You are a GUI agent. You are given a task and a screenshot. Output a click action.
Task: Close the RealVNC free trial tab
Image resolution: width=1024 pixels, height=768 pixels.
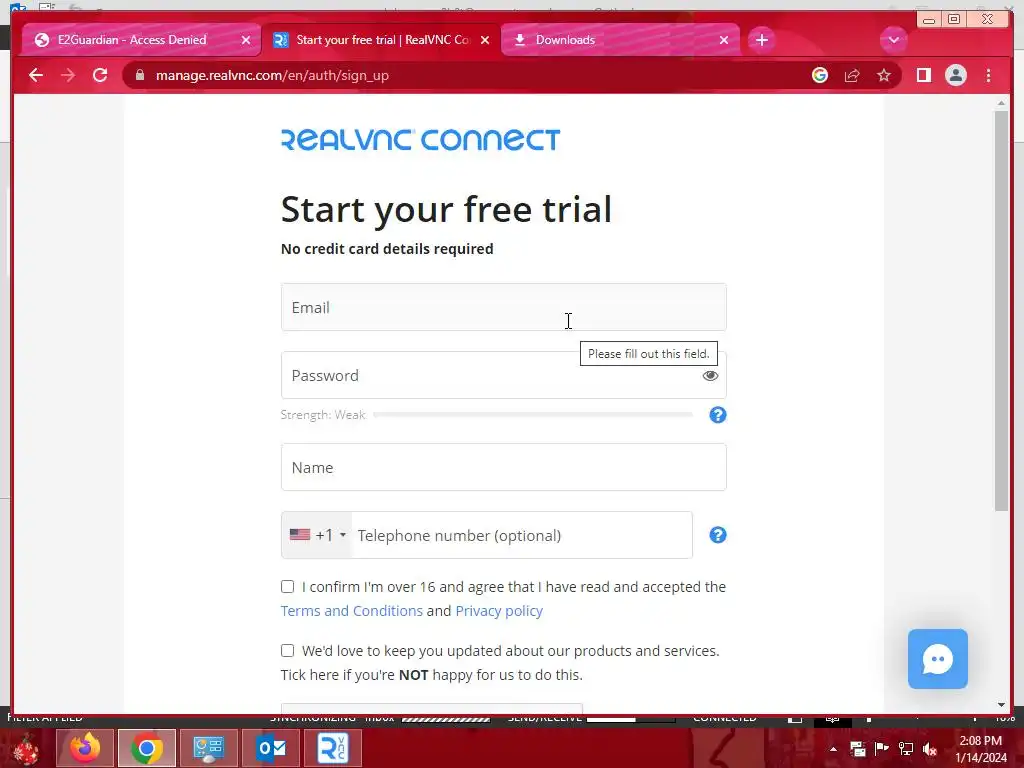(x=485, y=40)
